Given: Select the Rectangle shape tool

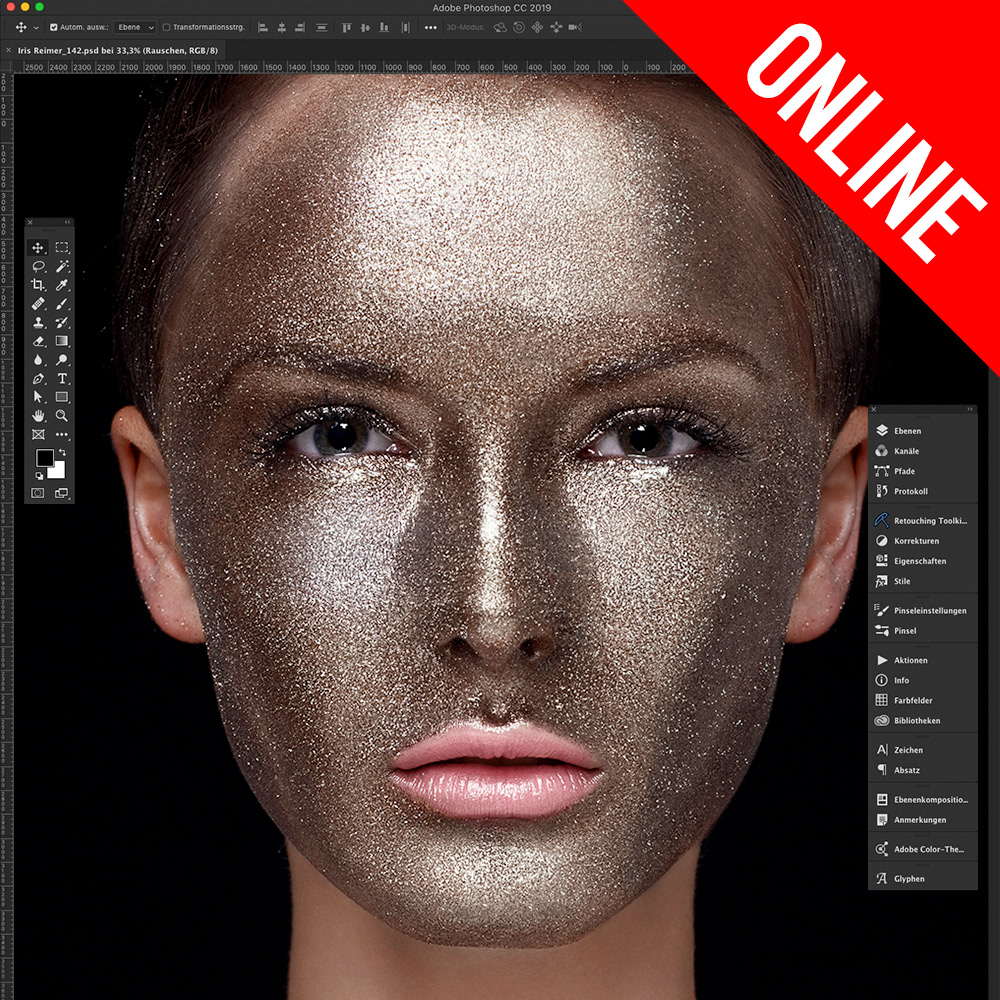Looking at the screenshot, I should coord(62,397).
